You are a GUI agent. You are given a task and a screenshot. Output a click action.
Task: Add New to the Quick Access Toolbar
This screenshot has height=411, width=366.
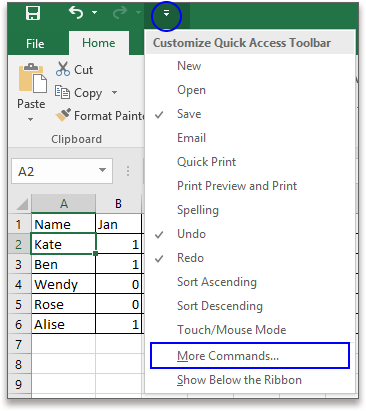250,66
